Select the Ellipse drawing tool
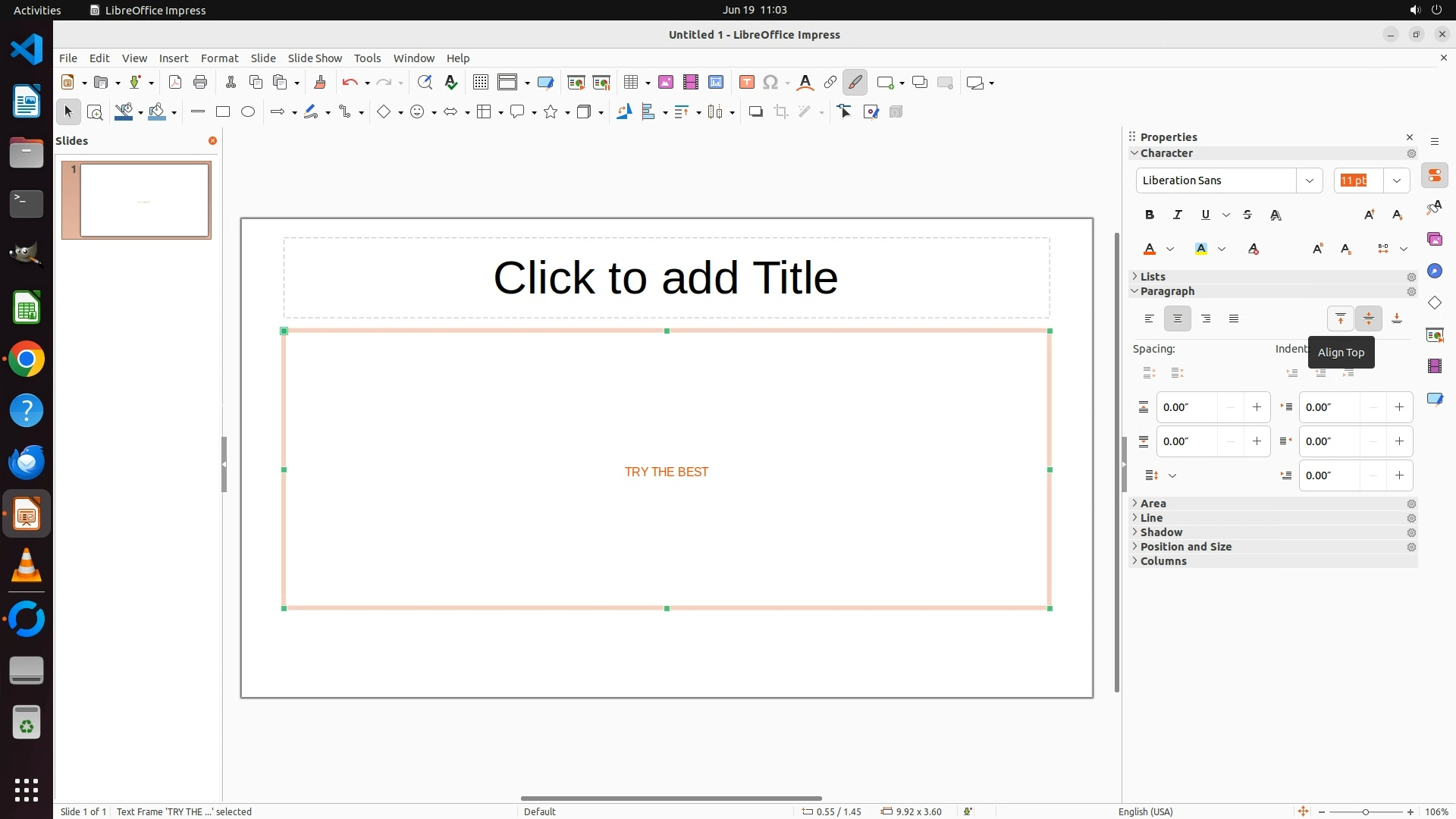 click(248, 111)
